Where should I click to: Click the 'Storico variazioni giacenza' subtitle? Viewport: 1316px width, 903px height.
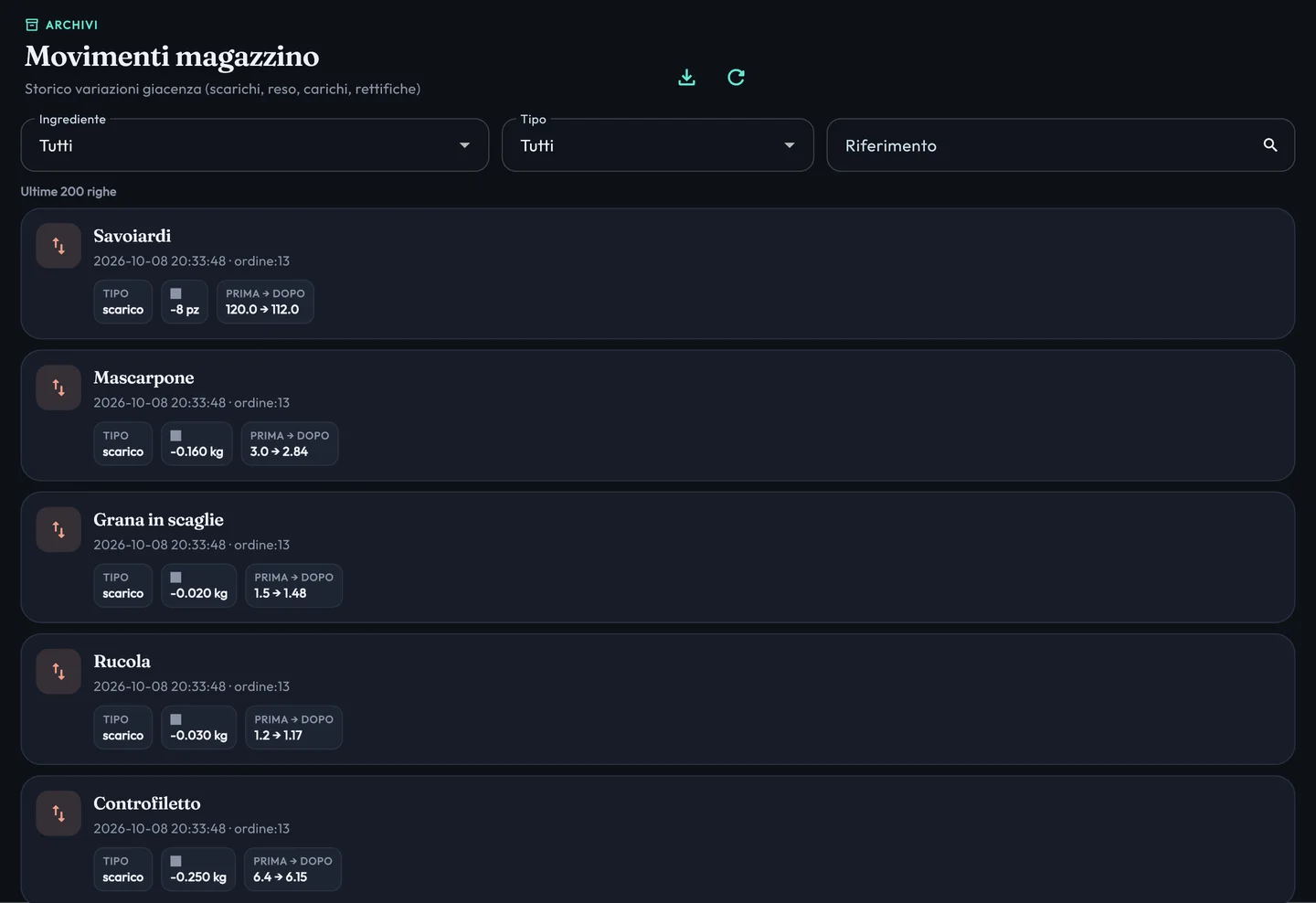(x=222, y=89)
